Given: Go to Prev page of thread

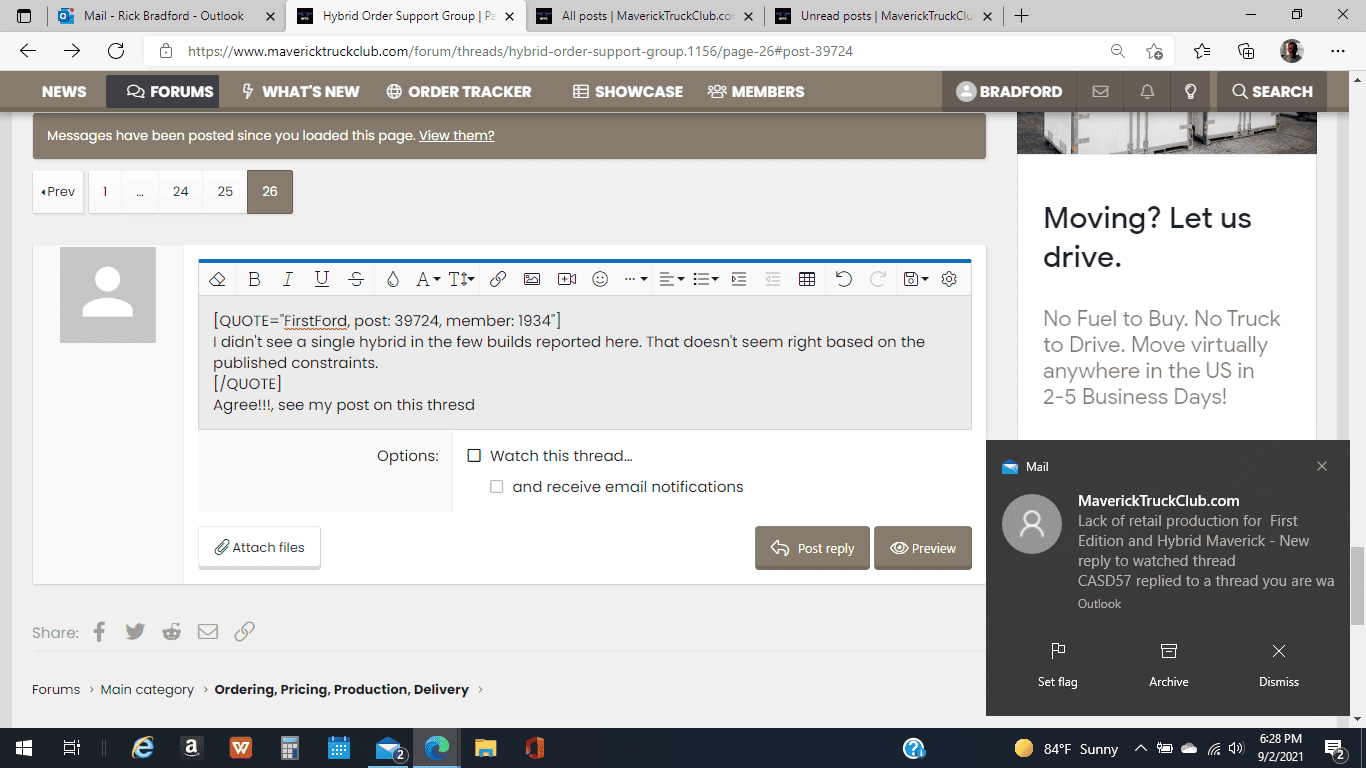Looking at the screenshot, I should 58,192.
